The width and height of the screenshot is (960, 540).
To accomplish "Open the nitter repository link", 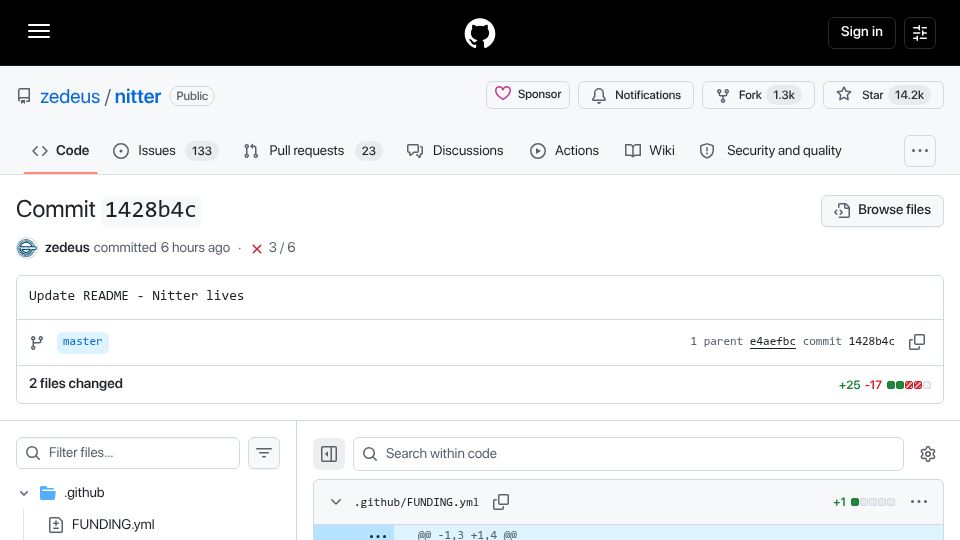I will (x=138, y=96).
